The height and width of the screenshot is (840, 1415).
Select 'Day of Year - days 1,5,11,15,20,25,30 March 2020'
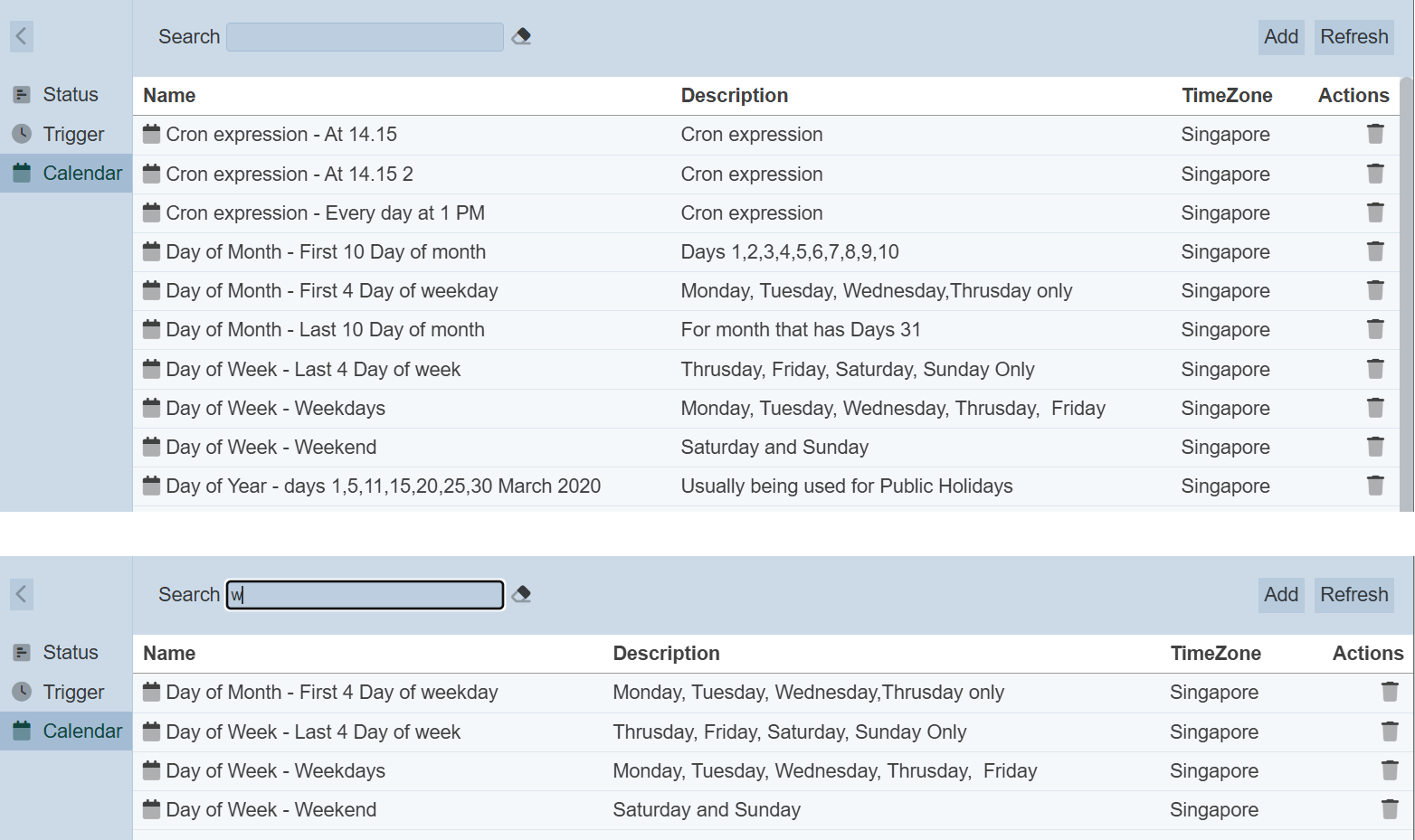[x=383, y=486]
